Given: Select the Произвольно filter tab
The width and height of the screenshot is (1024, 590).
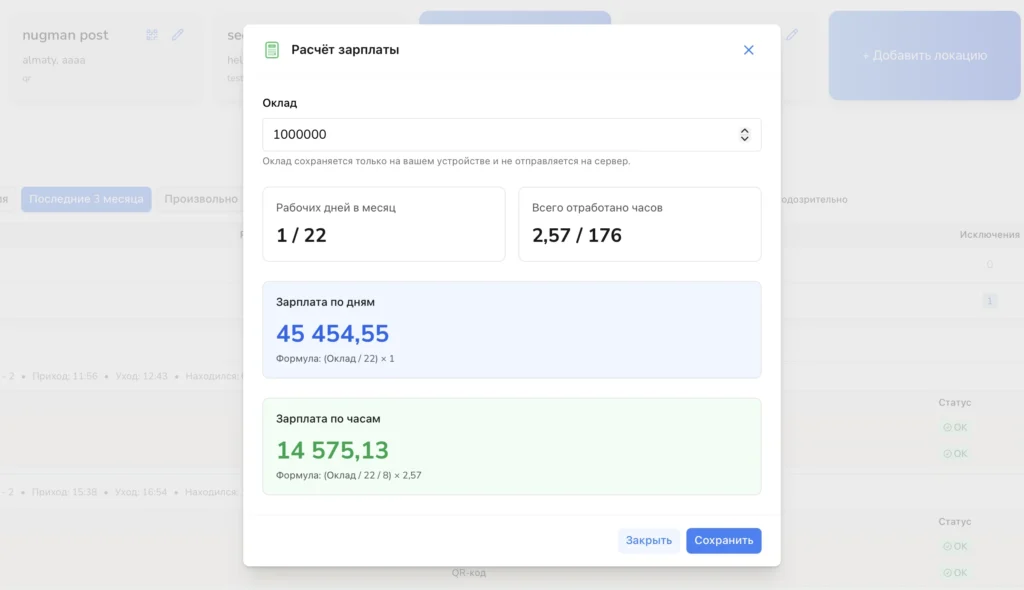Looking at the screenshot, I should 201,199.
